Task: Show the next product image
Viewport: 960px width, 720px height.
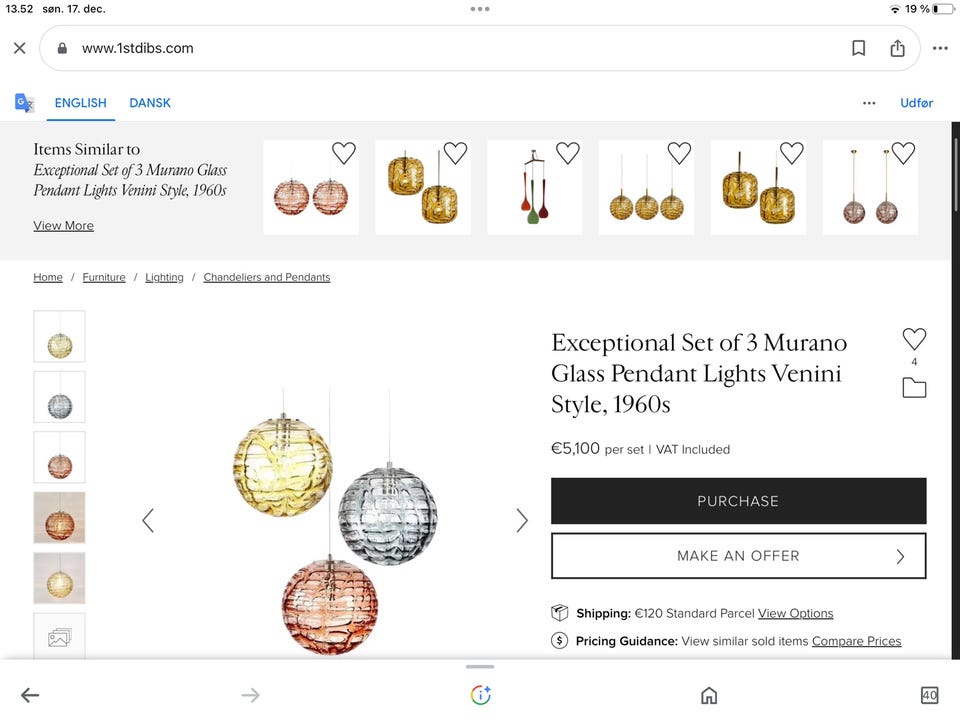Action: 521,520
